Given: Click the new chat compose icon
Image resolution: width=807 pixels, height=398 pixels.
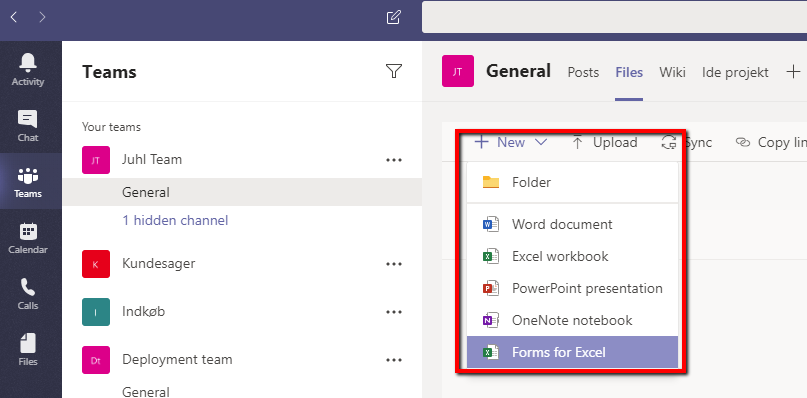Looking at the screenshot, I should coord(393,18).
